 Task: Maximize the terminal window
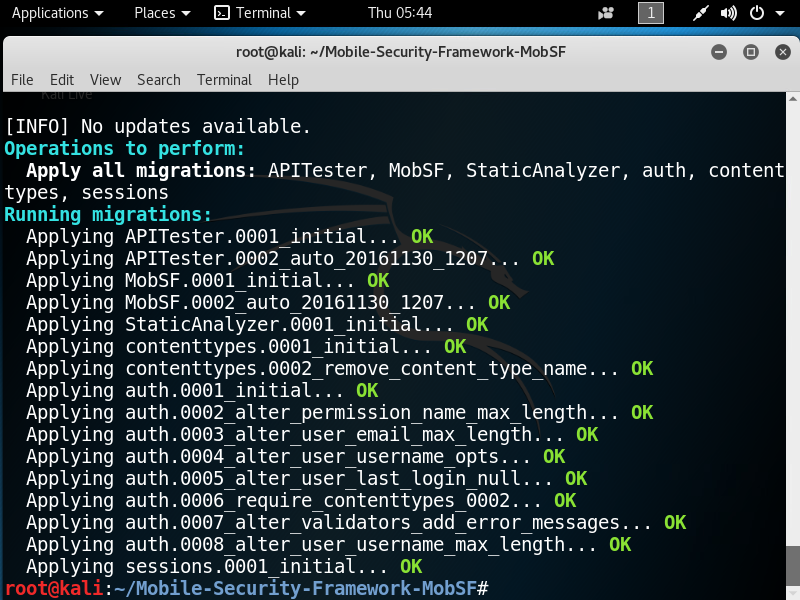tap(751, 52)
